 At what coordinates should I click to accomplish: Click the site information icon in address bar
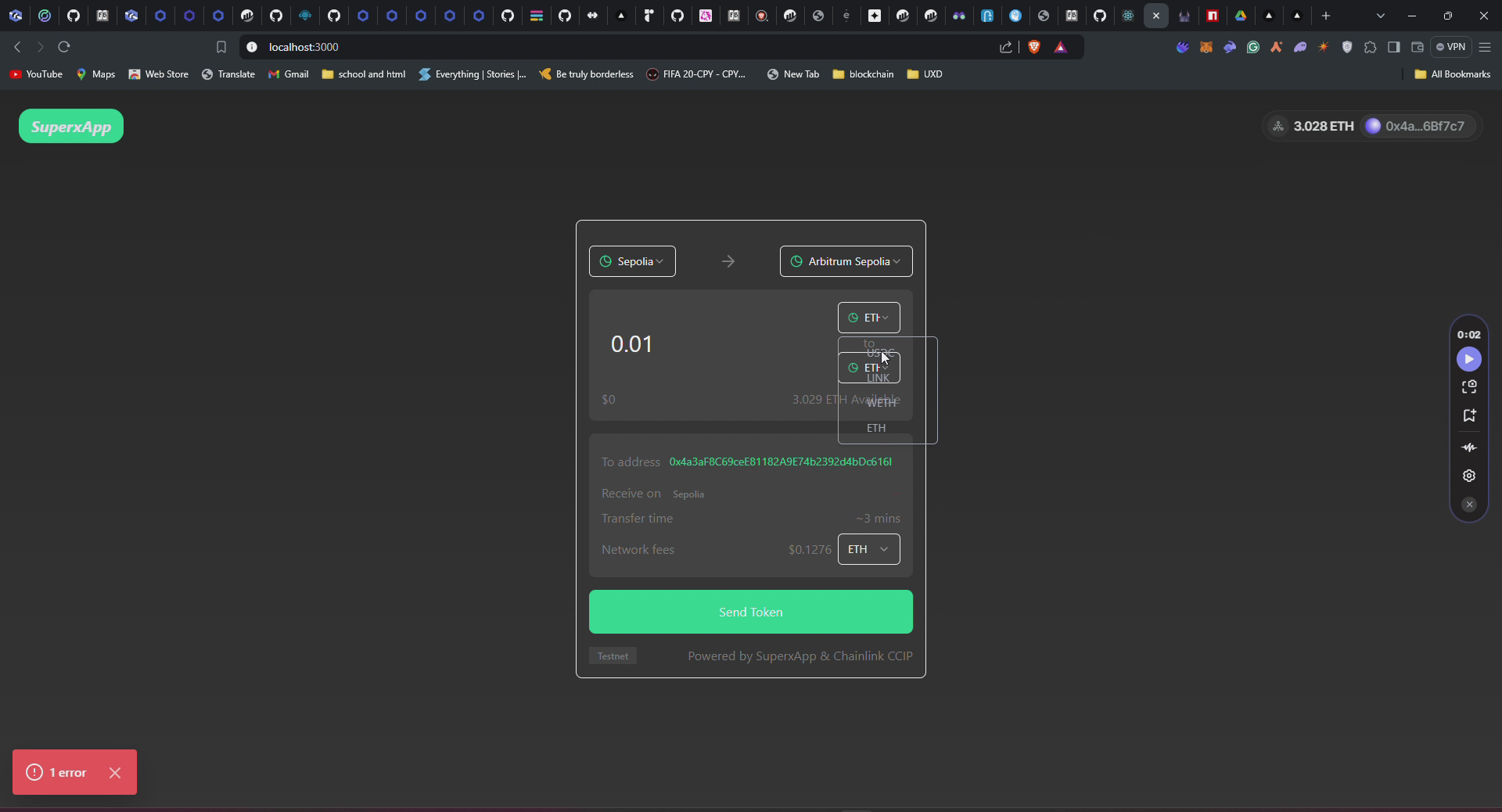coord(252,47)
